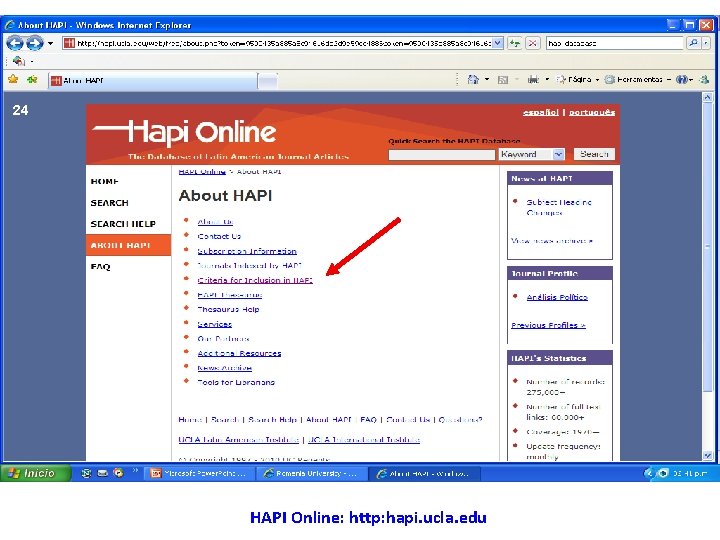Click the footer FAQ link

point(368,420)
